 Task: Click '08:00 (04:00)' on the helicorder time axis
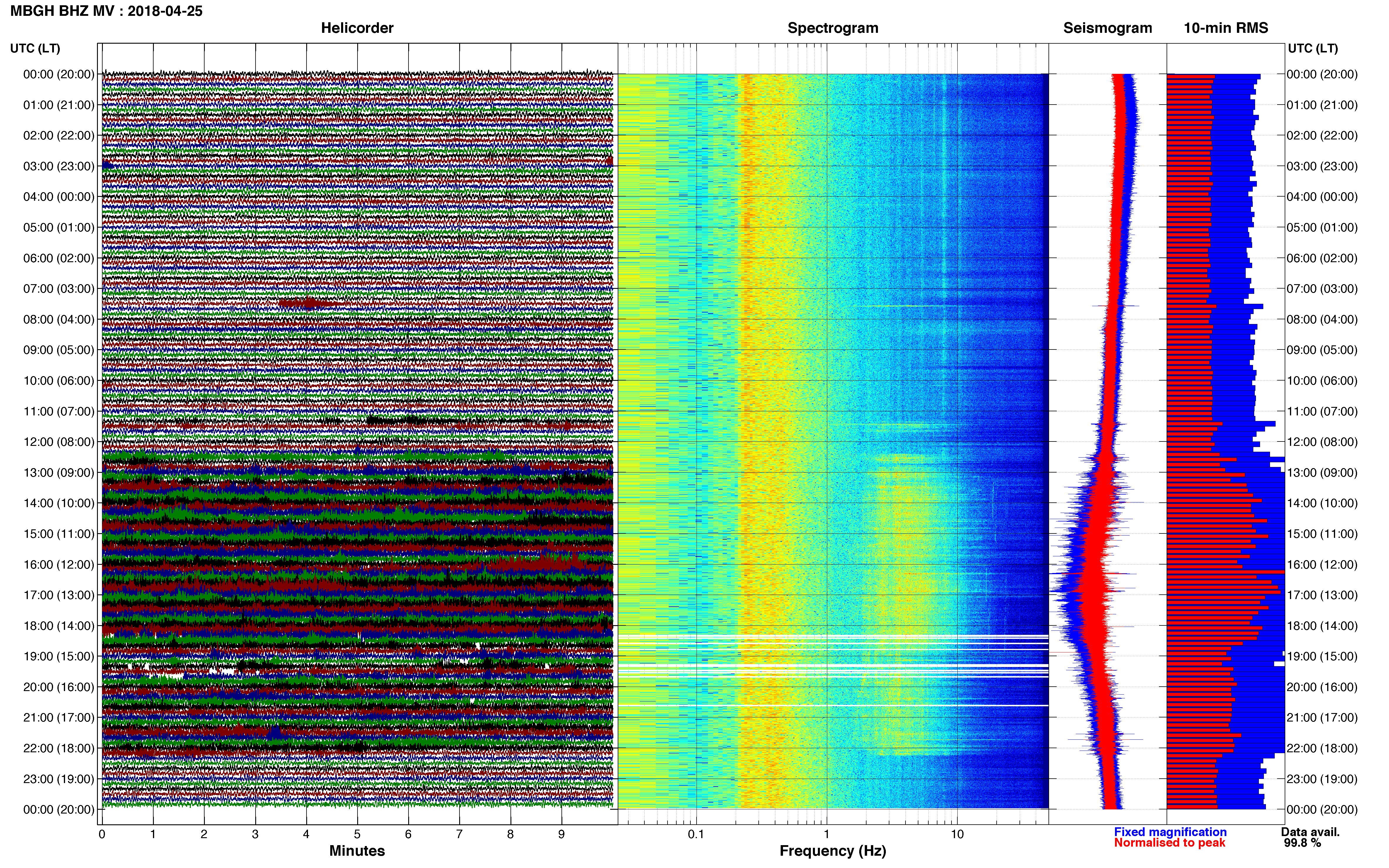59,319
